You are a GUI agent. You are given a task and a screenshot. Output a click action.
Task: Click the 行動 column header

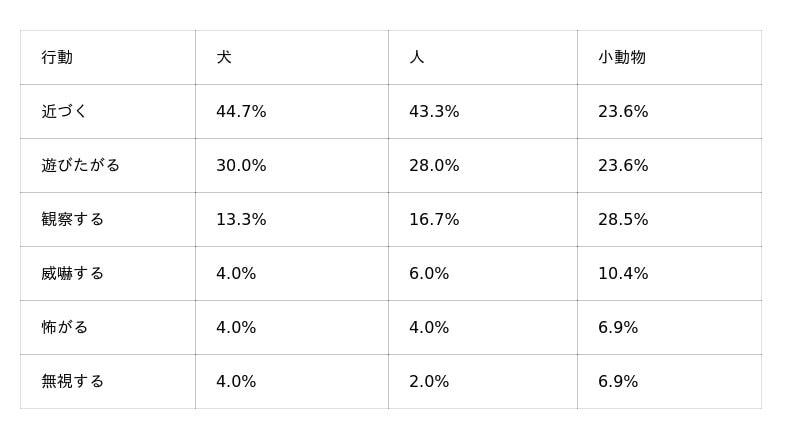[x=57, y=57]
